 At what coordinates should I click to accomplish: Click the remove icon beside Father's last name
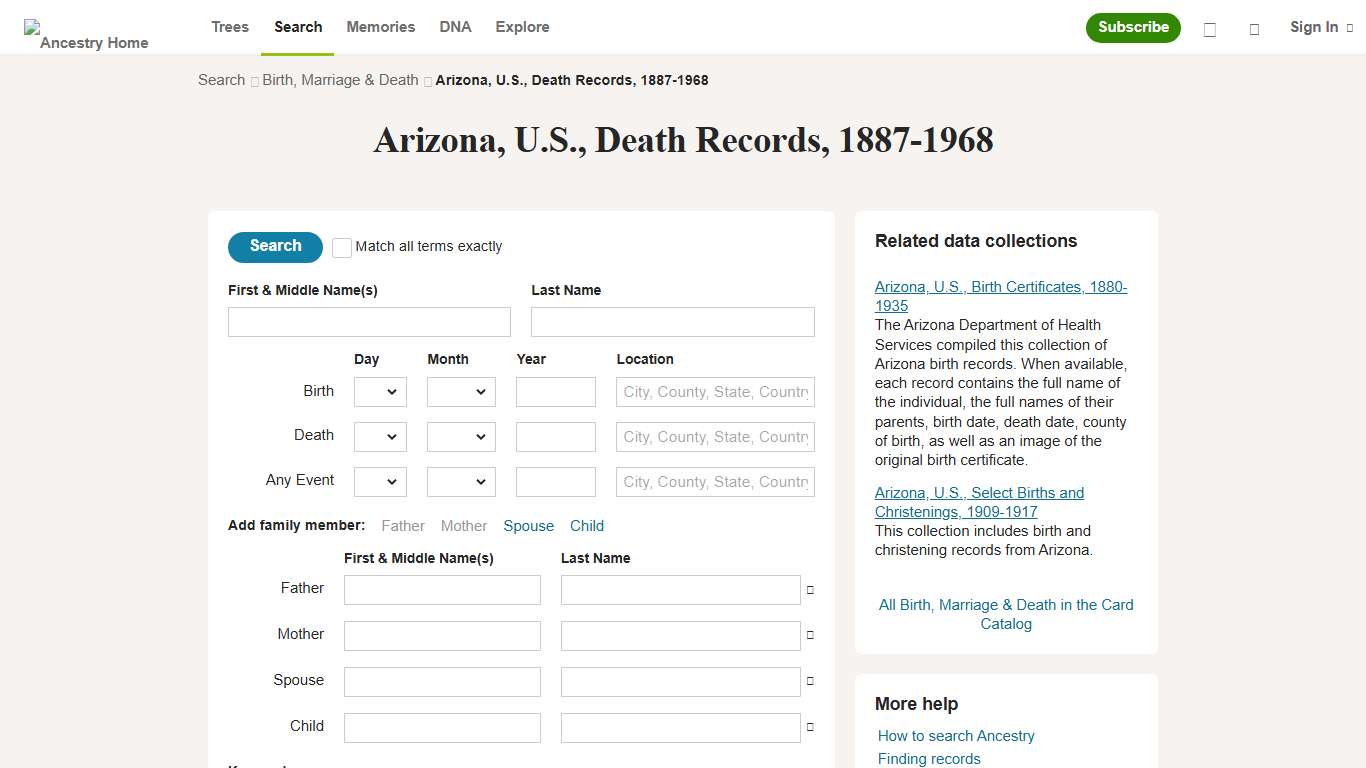tap(812, 590)
